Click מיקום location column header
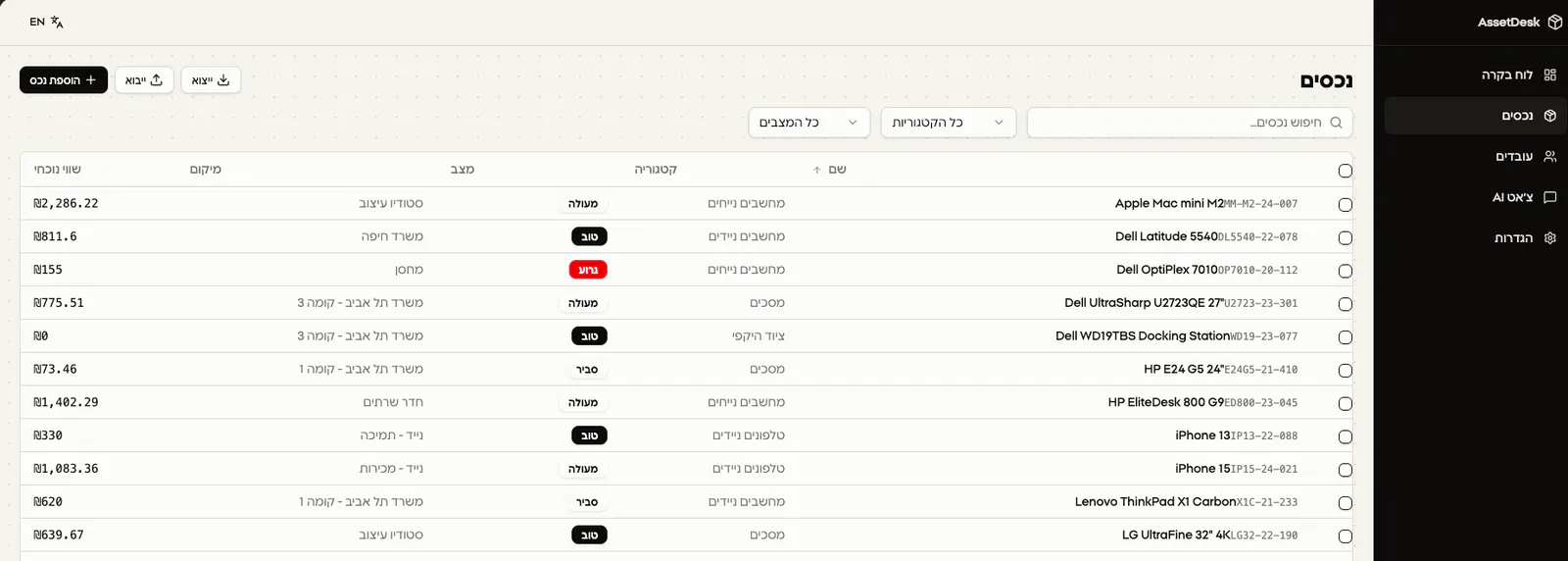The image size is (1568, 561). click(x=206, y=170)
